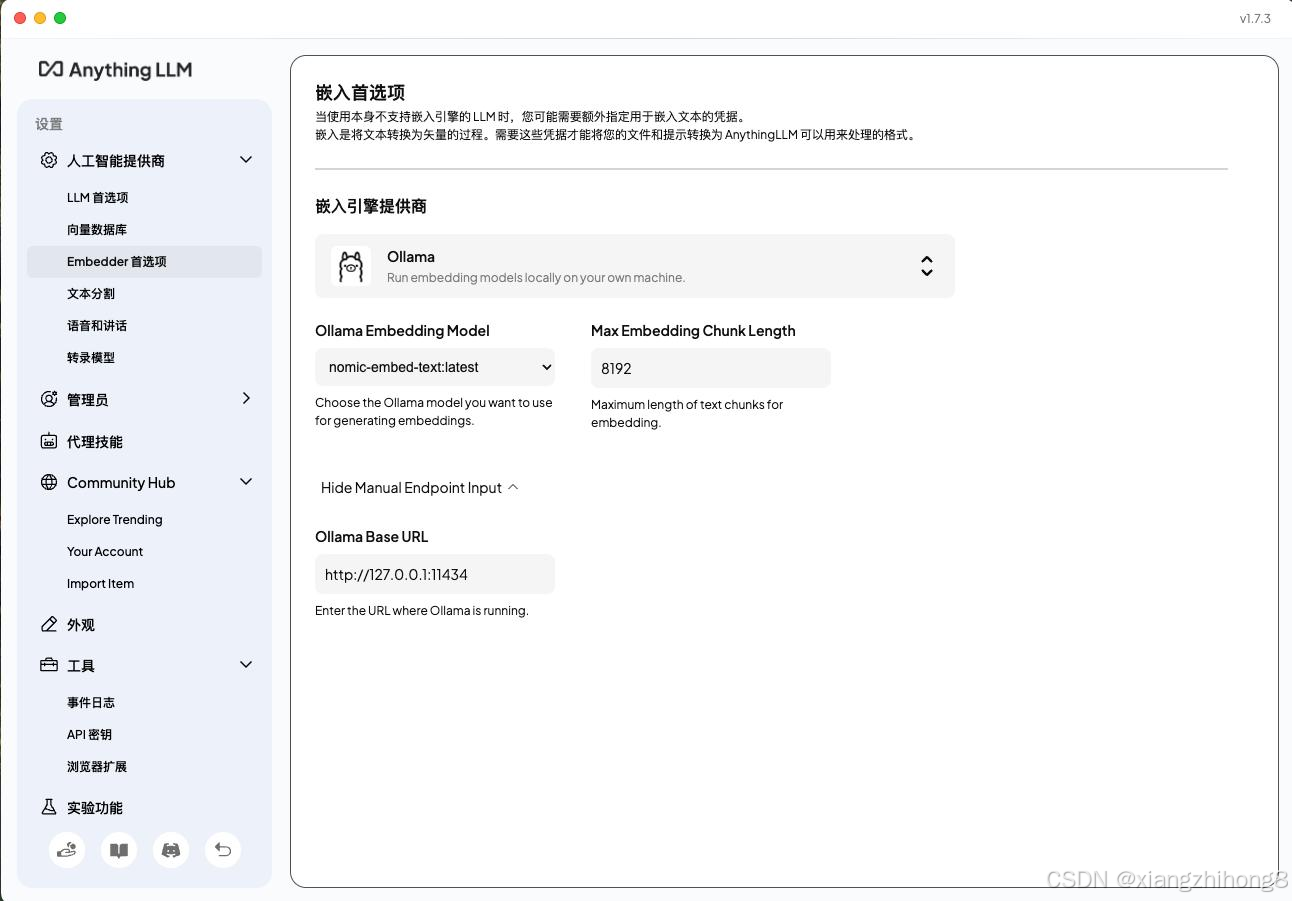Open 事件日志 page
The width and height of the screenshot is (1292, 901).
pos(91,703)
